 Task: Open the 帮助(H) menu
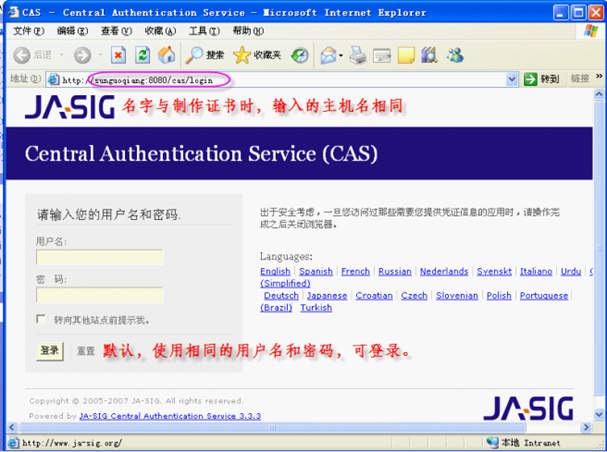coord(248,31)
